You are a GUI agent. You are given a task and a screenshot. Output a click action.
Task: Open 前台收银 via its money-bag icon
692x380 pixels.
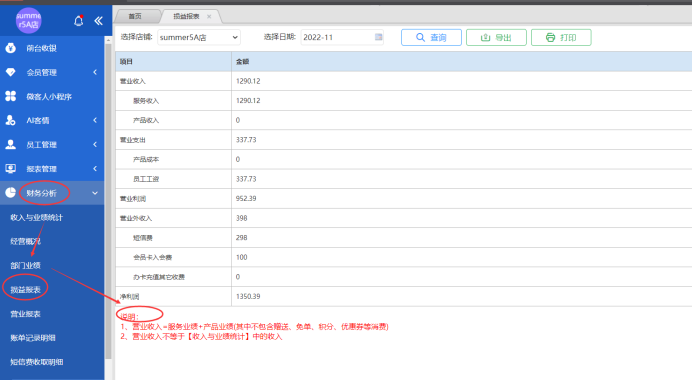pyautogui.click(x=11, y=48)
